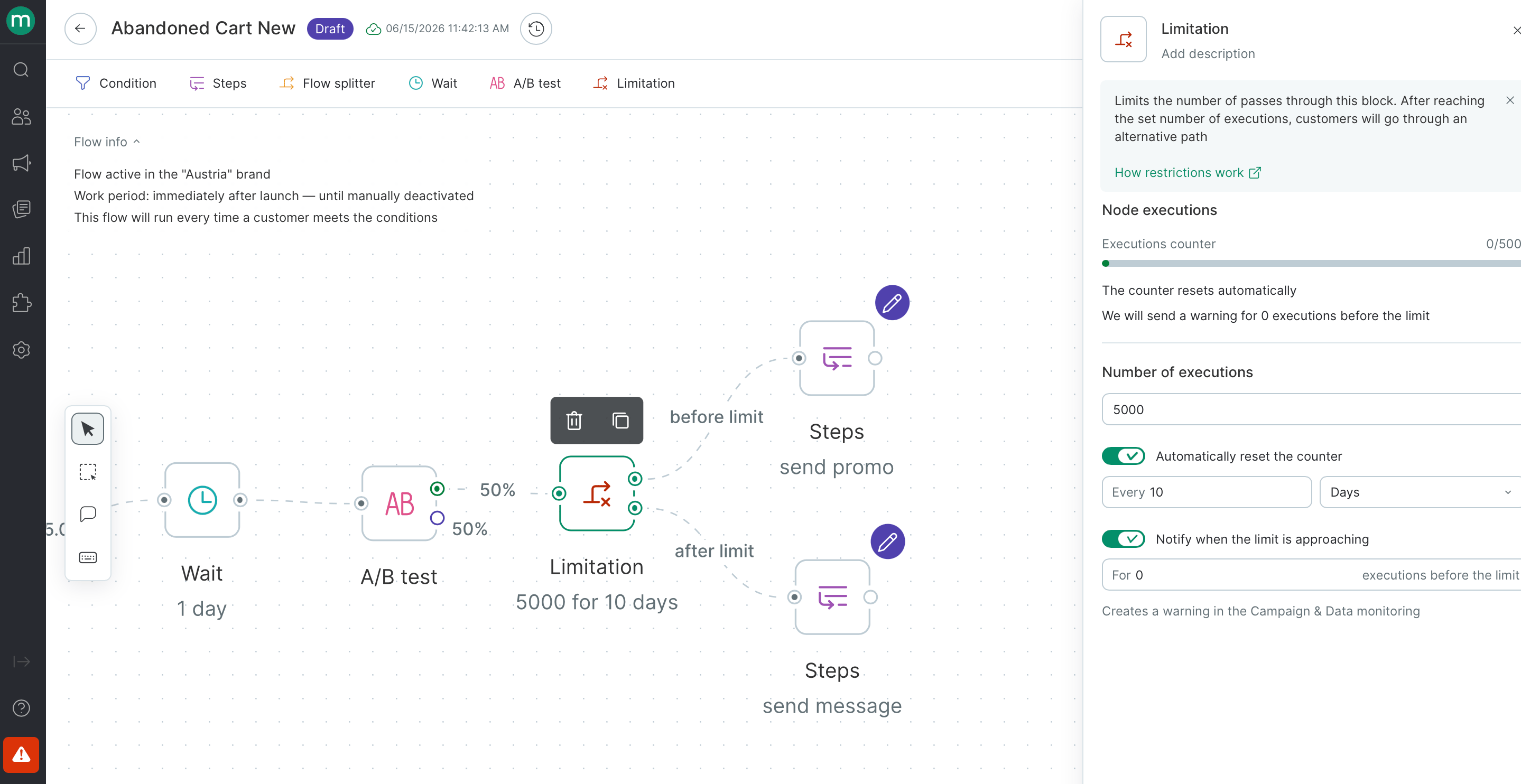Open the analytics bar chart section
The image size is (1521, 784).
pyautogui.click(x=21, y=256)
